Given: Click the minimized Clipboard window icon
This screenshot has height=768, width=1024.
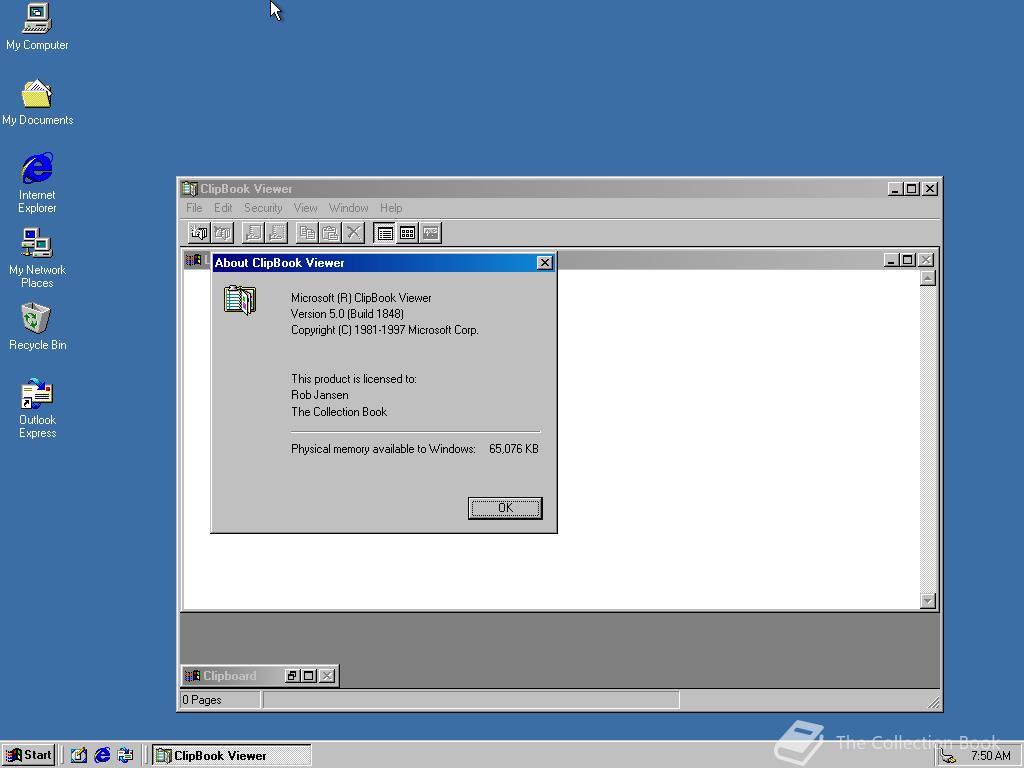Looking at the screenshot, I should click(192, 675).
